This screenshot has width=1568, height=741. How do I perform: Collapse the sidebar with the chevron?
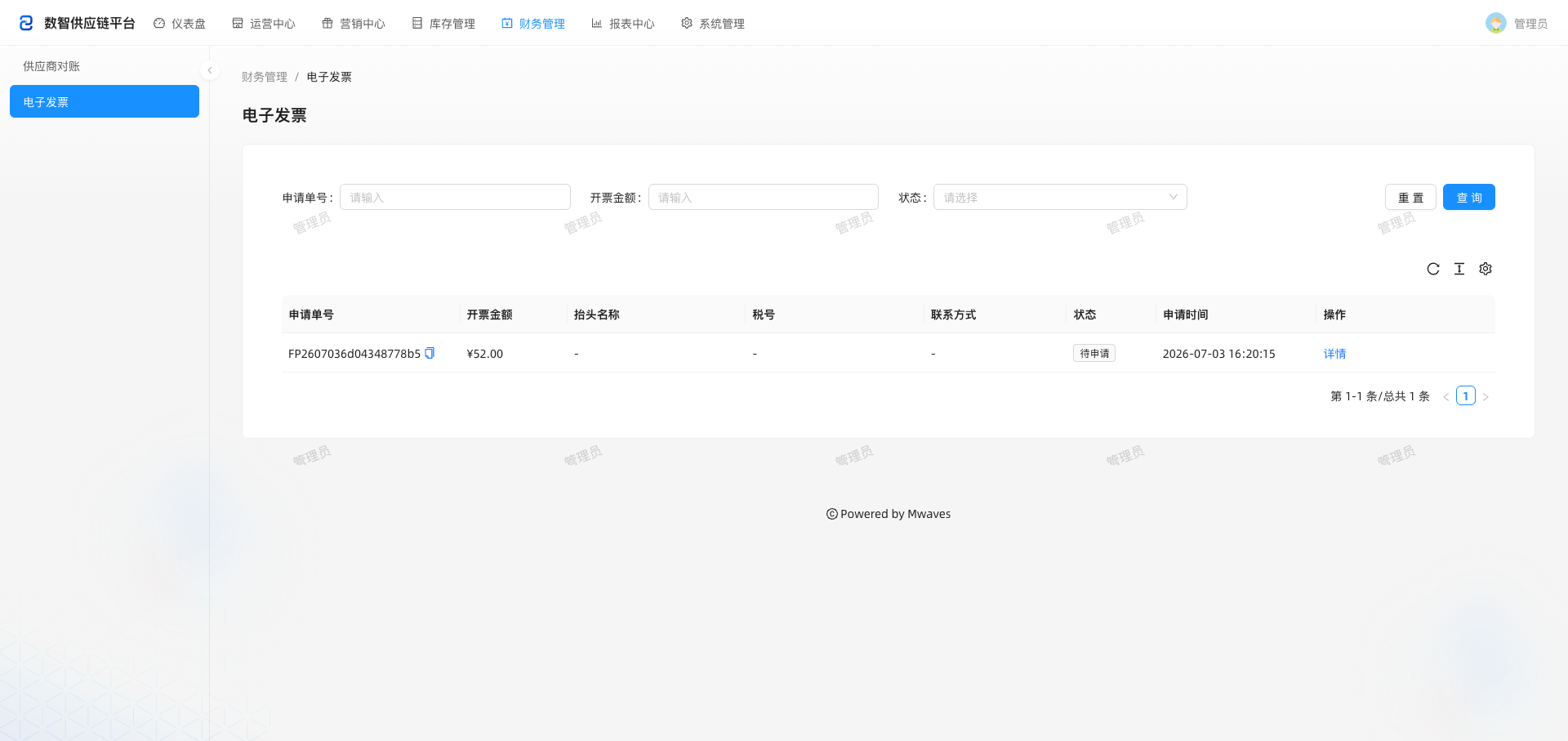210,70
